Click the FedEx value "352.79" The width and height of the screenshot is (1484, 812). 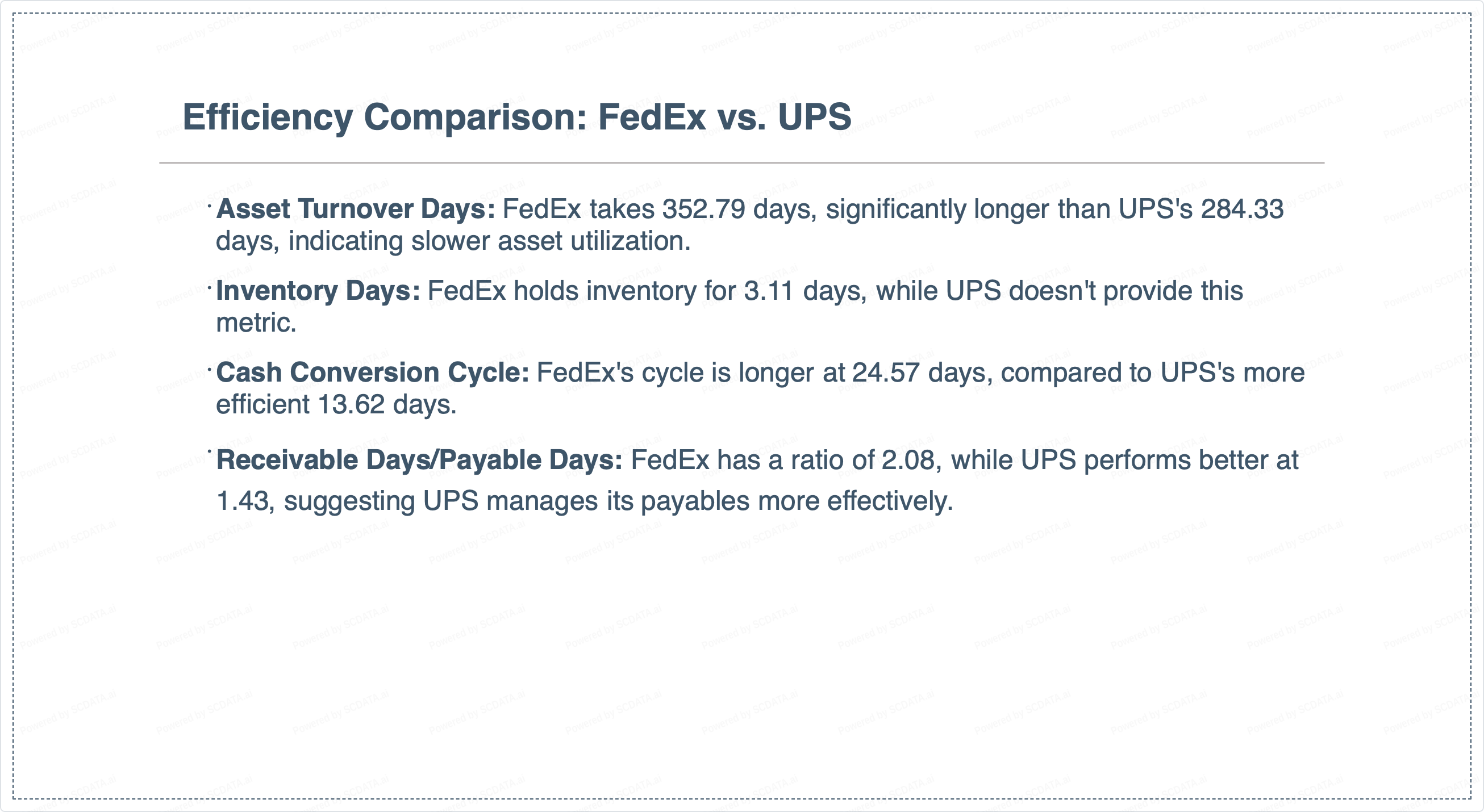click(703, 209)
